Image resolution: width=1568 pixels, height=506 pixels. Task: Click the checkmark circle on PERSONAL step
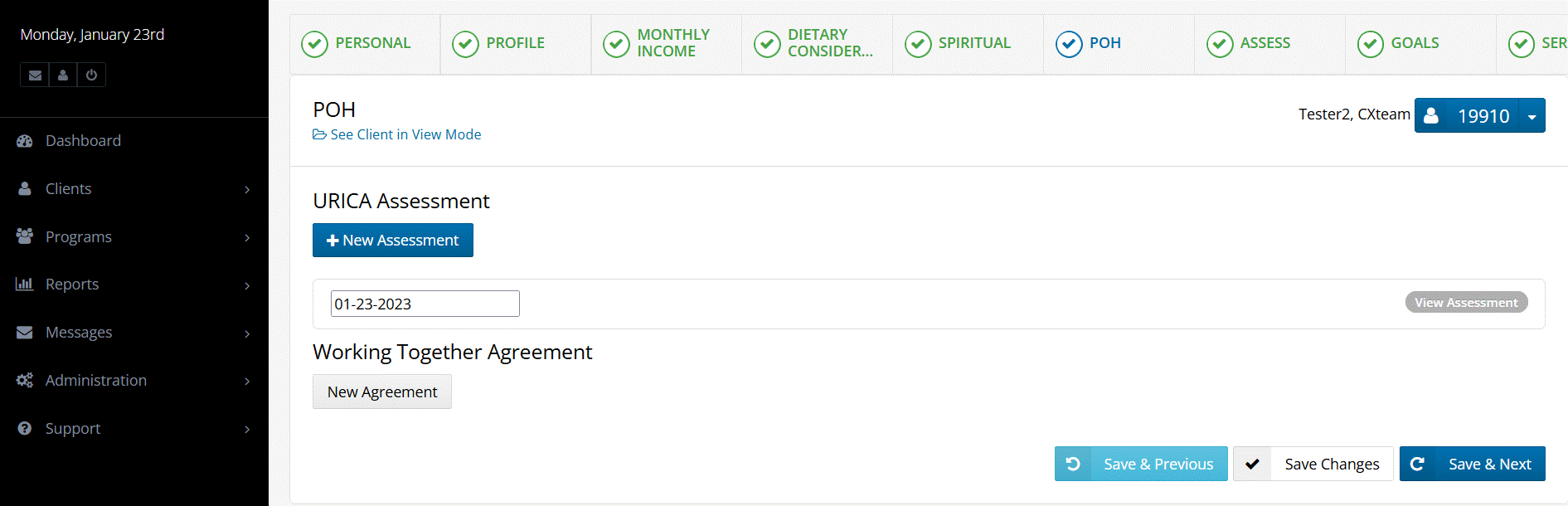pos(315,44)
